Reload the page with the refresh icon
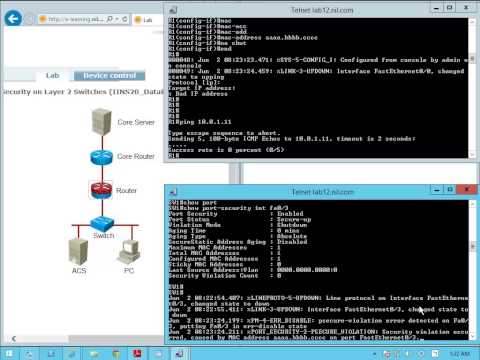Viewport: 480px width, 360px height. click(x=125, y=19)
